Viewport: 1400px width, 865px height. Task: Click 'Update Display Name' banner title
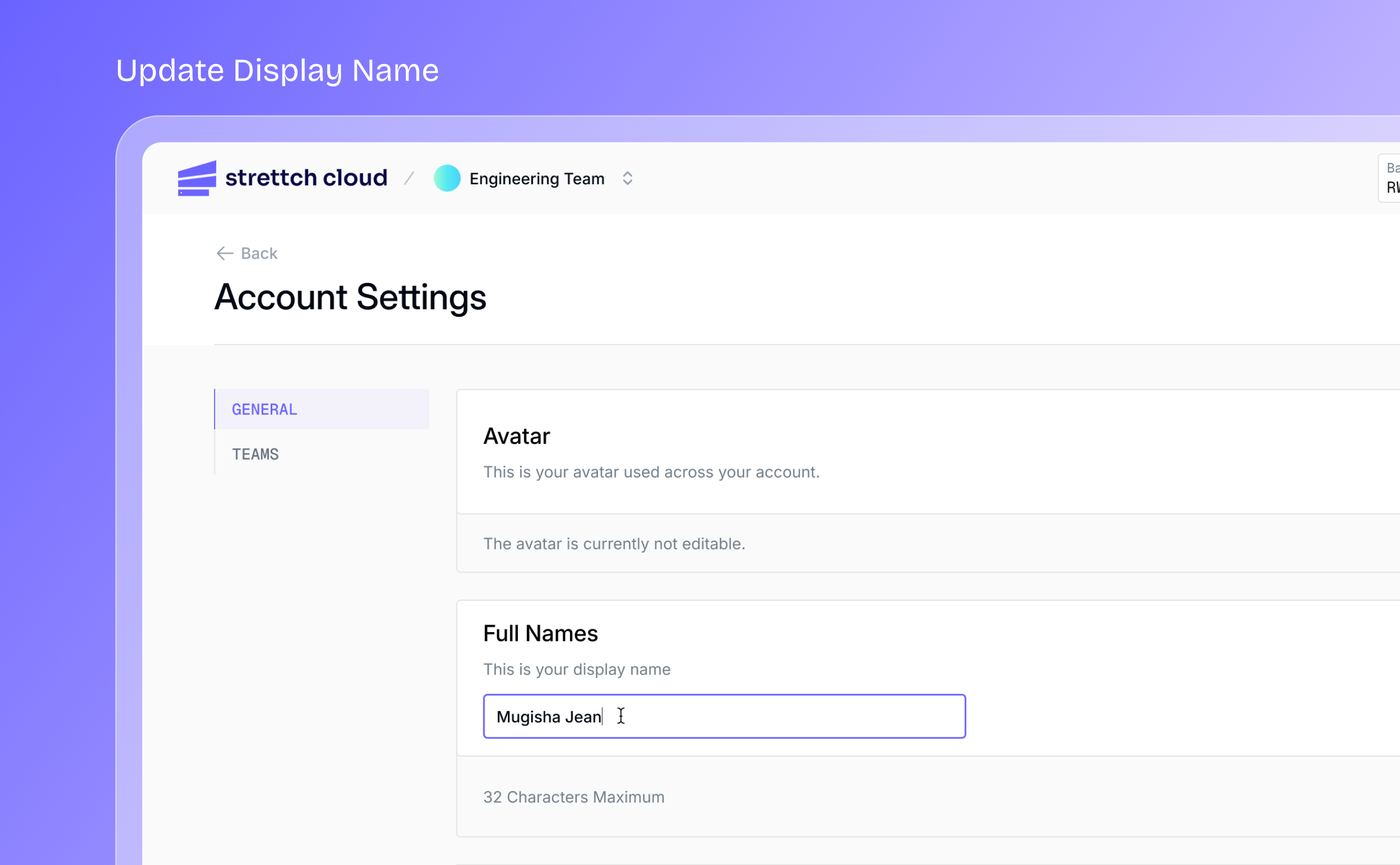pyautogui.click(x=277, y=71)
